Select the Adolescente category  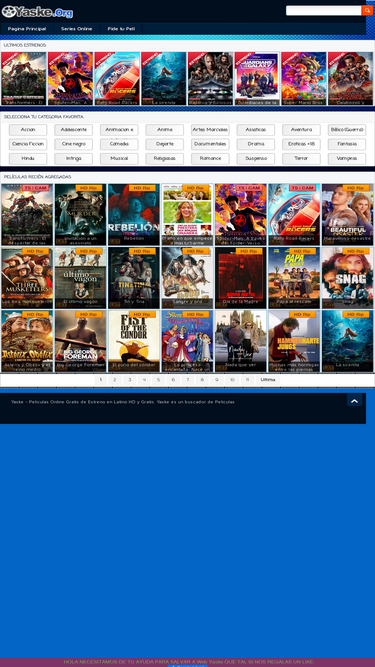click(x=74, y=130)
